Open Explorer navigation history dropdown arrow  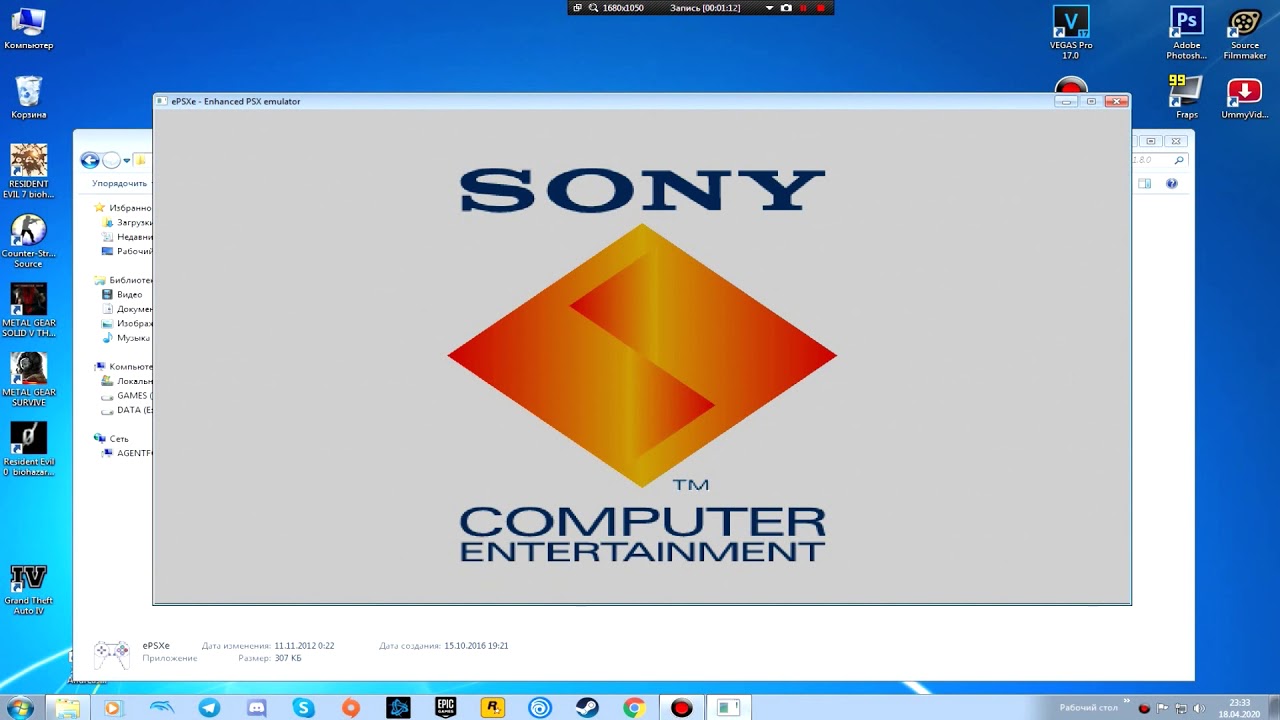pos(127,161)
